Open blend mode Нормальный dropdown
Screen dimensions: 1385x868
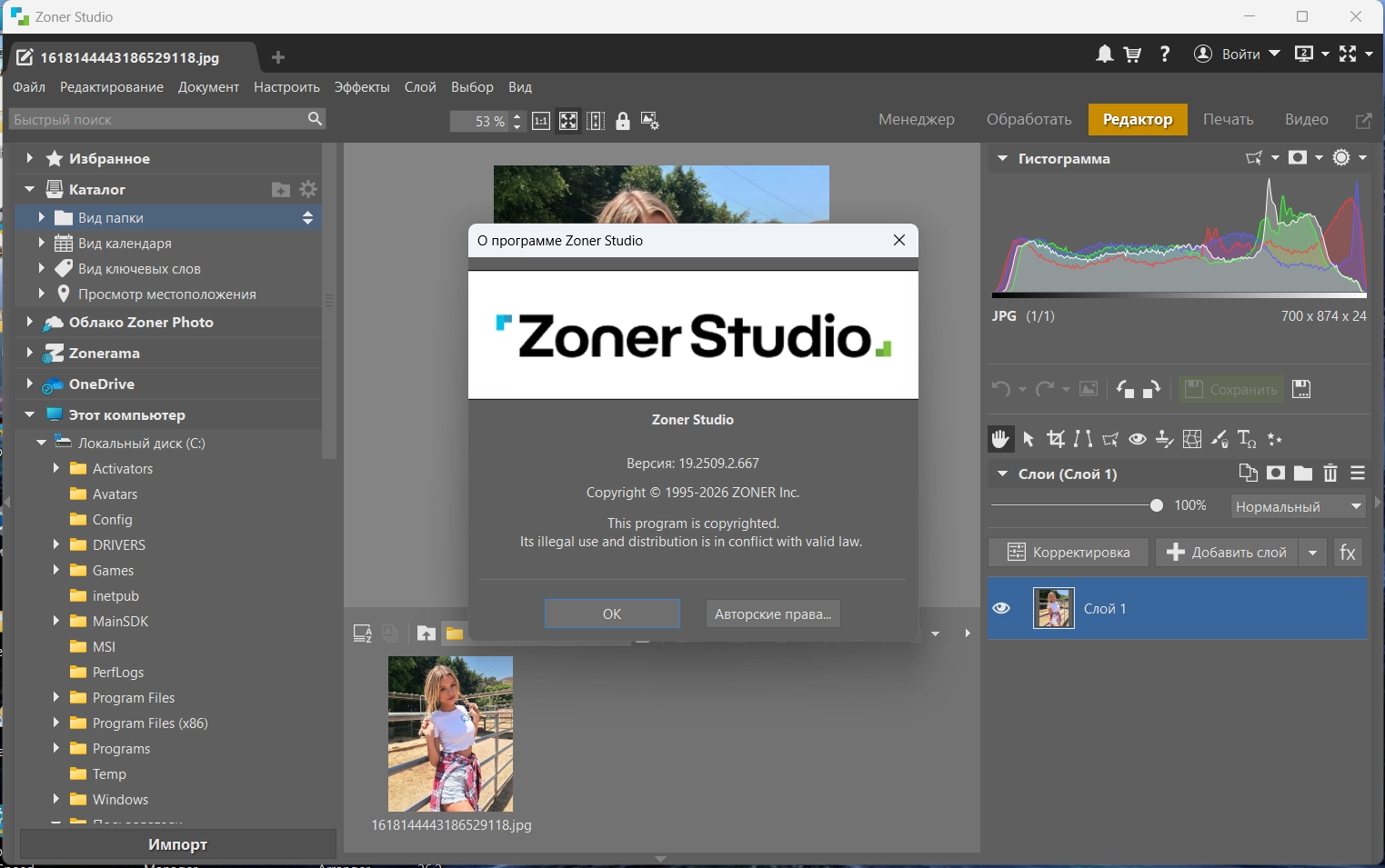(1299, 506)
